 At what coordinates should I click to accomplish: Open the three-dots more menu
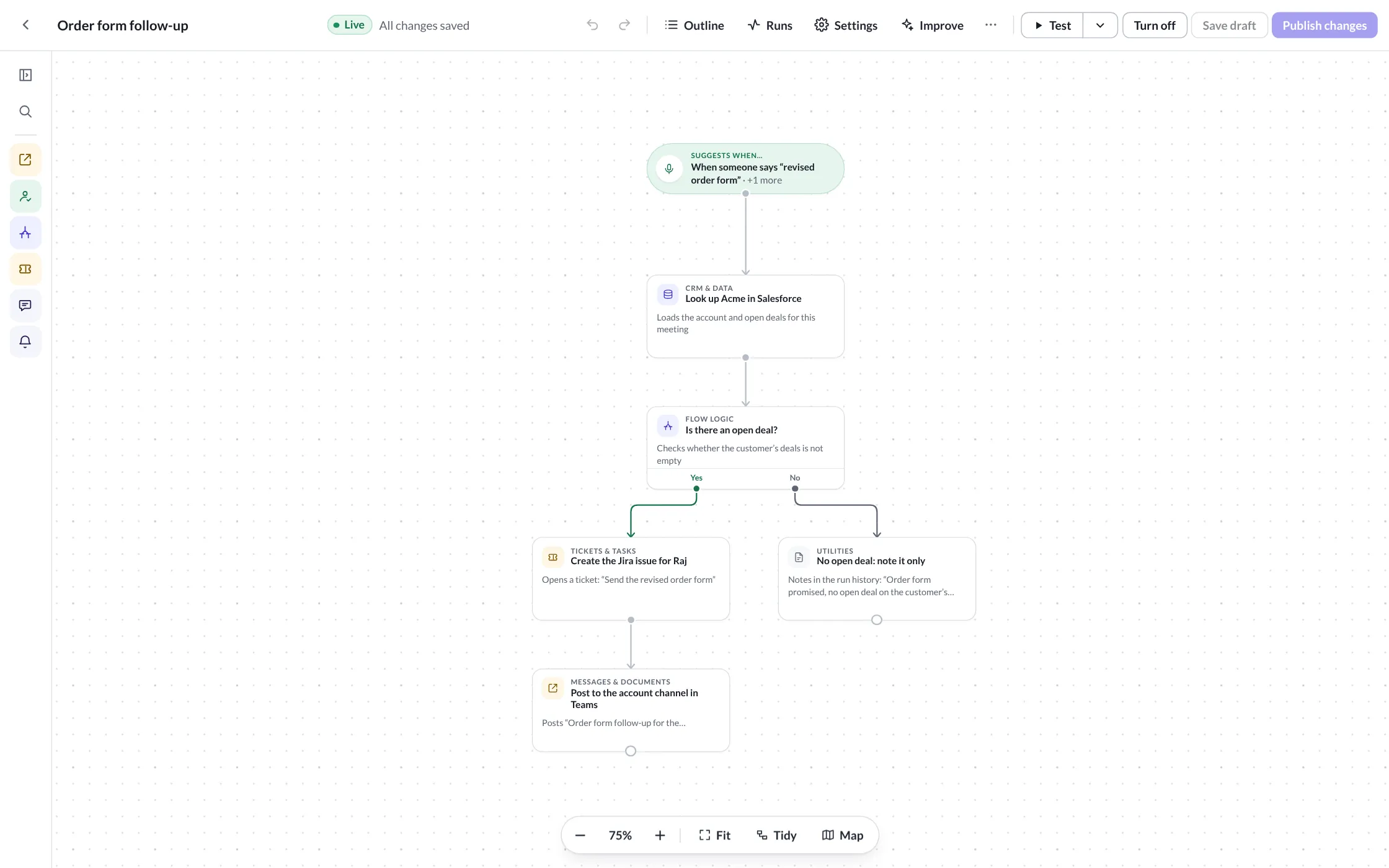pos(991,25)
